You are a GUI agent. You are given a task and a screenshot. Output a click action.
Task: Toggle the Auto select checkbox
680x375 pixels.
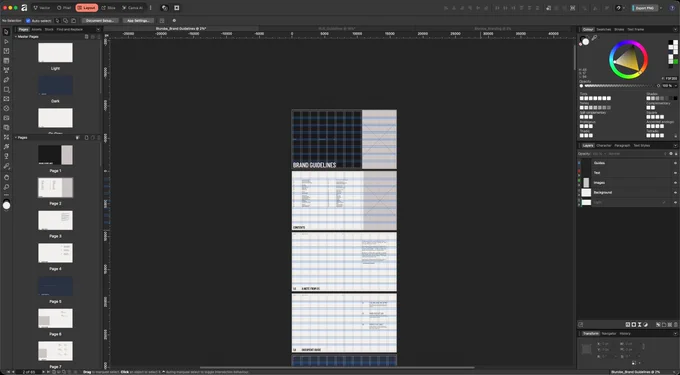[x=28, y=21]
